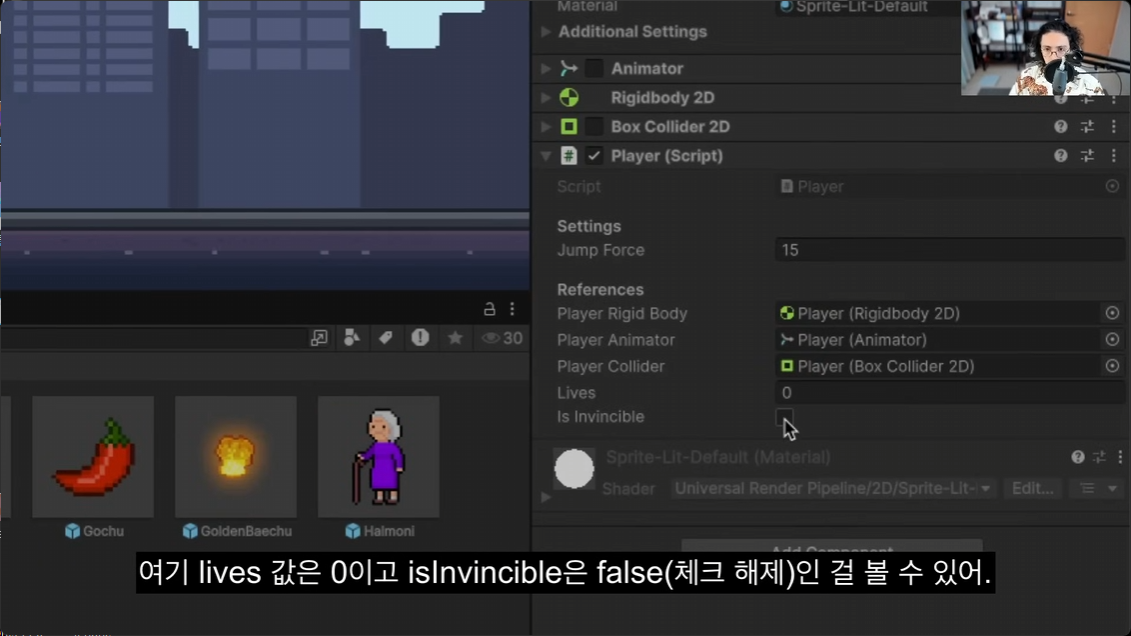Click the References header label
This screenshot has height=636, width=1131.
coord(600,289)
